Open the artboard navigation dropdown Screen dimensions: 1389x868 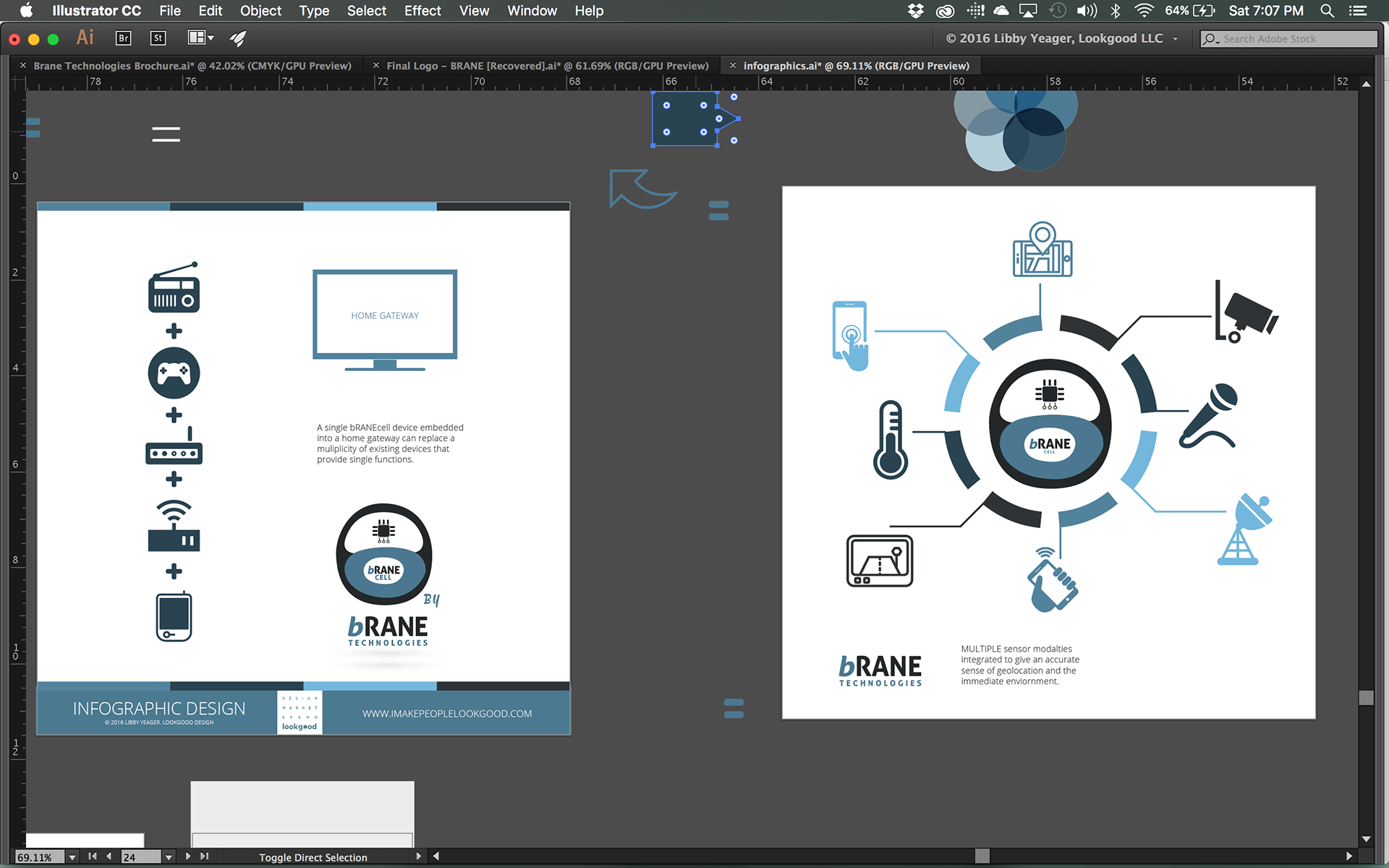(169, 857)
